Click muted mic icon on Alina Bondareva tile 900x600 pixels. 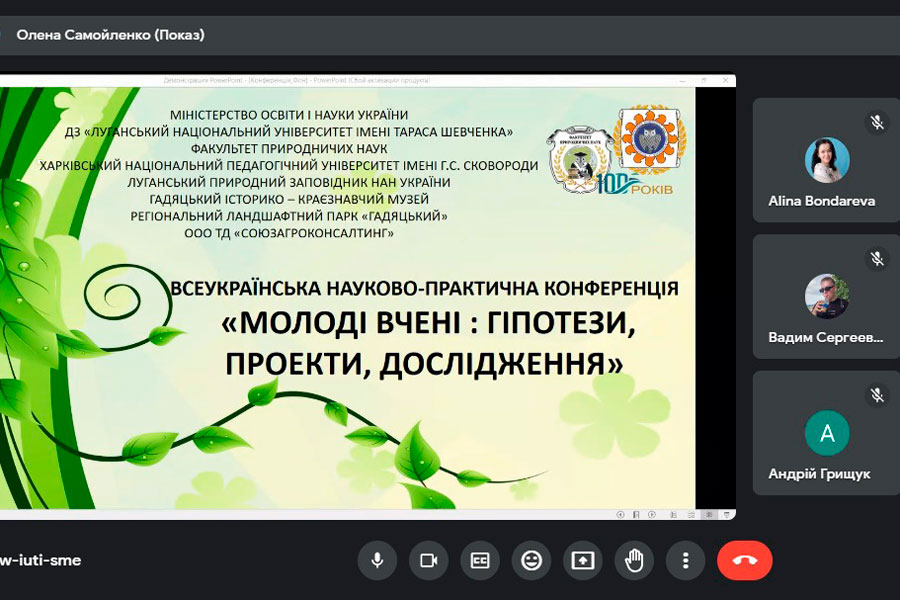876,122
